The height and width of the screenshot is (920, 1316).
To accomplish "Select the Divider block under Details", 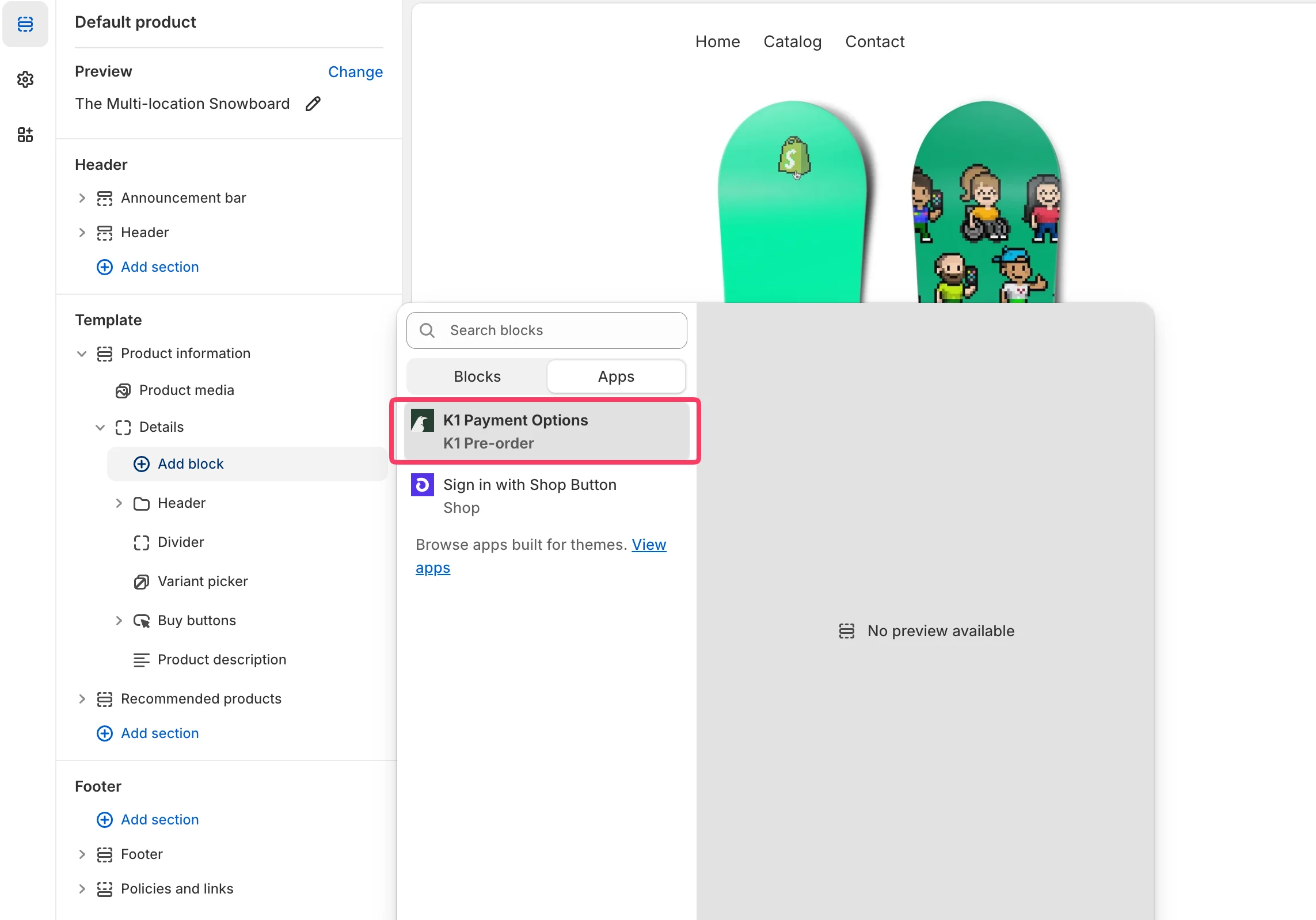I will pyautogui.click(x=142, y=542).
